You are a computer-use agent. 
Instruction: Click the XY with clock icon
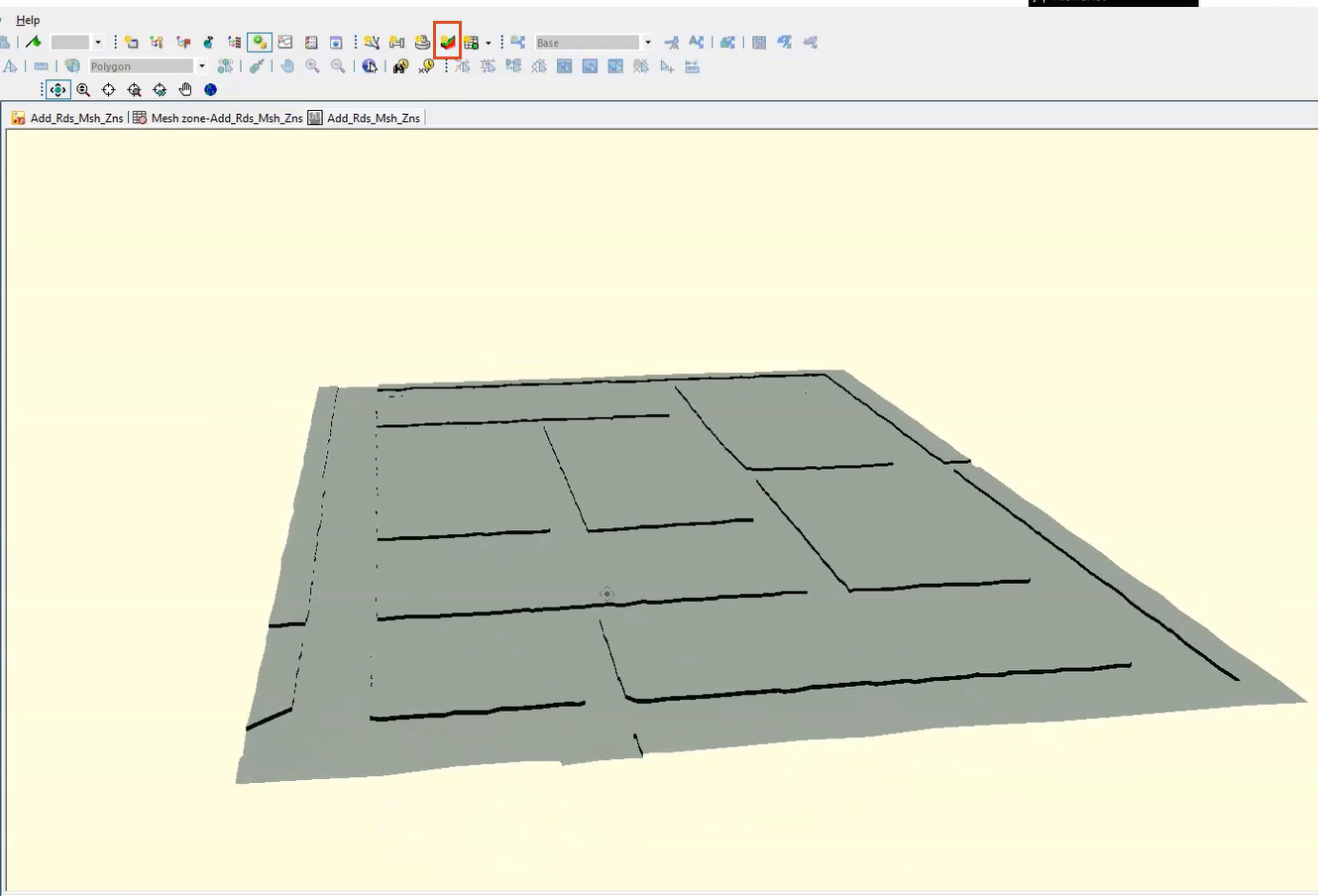426,65
